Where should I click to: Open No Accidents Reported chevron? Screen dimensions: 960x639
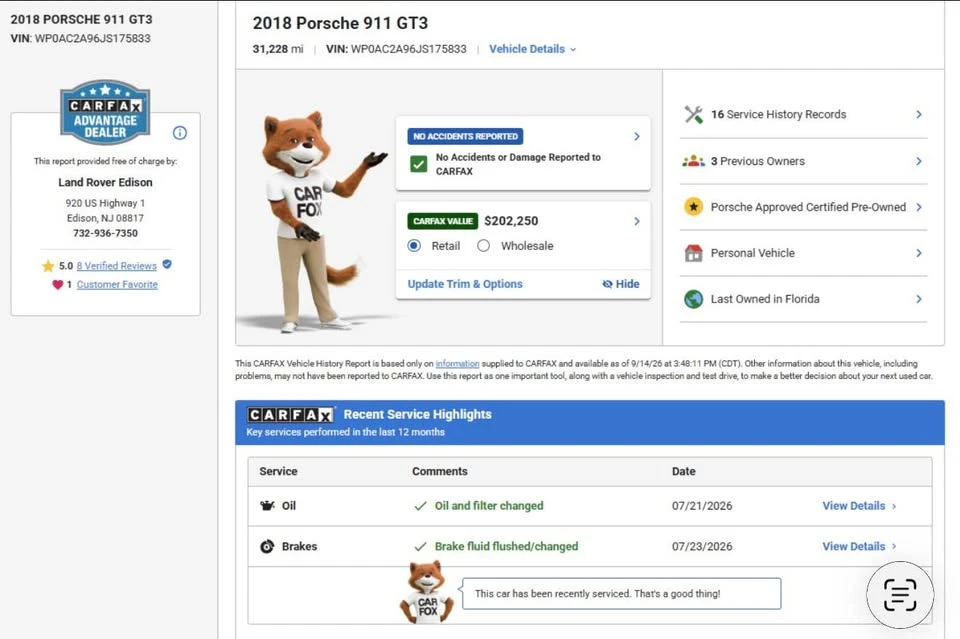click(x=637, y=136)
